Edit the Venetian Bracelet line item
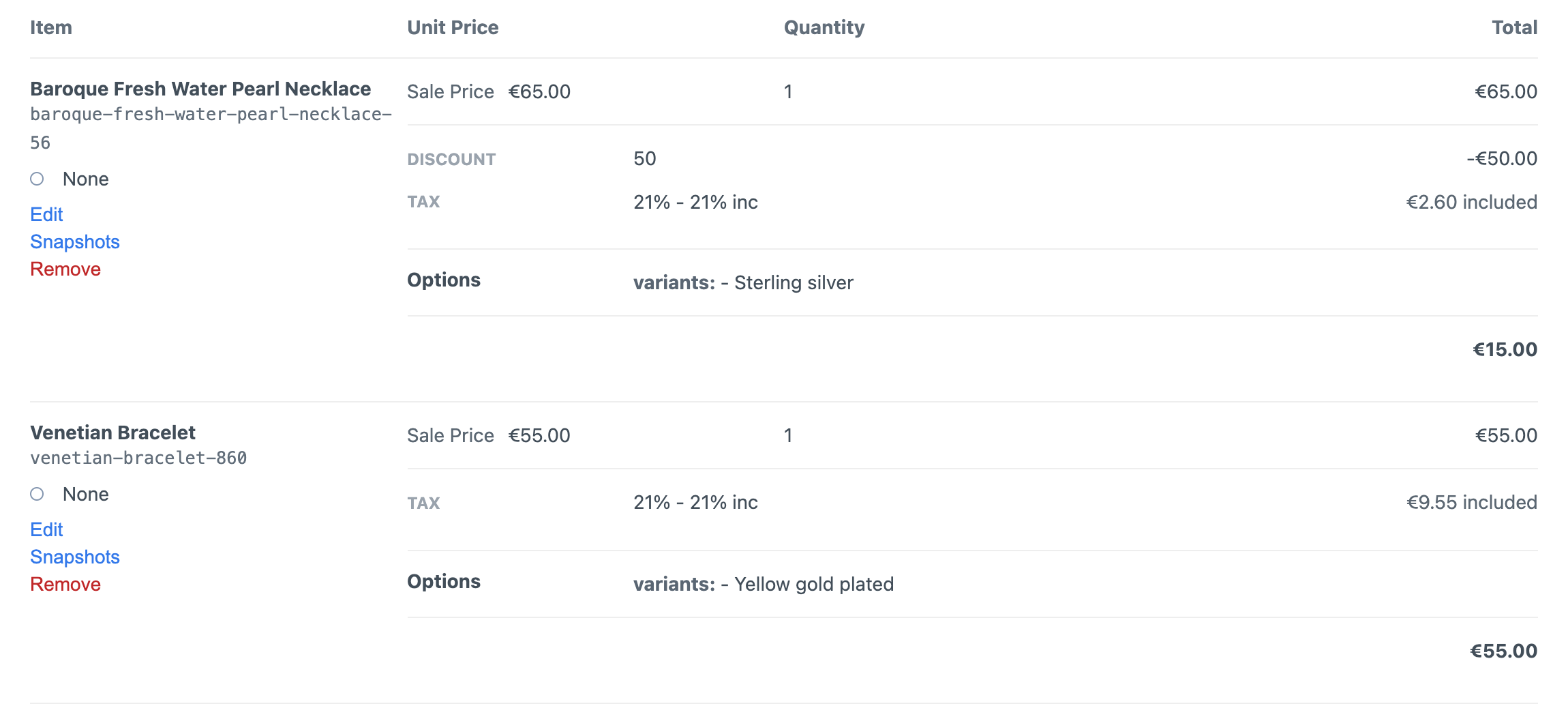Image resolution: width=1568 pixels, height=704 pixels. (46, 529)
